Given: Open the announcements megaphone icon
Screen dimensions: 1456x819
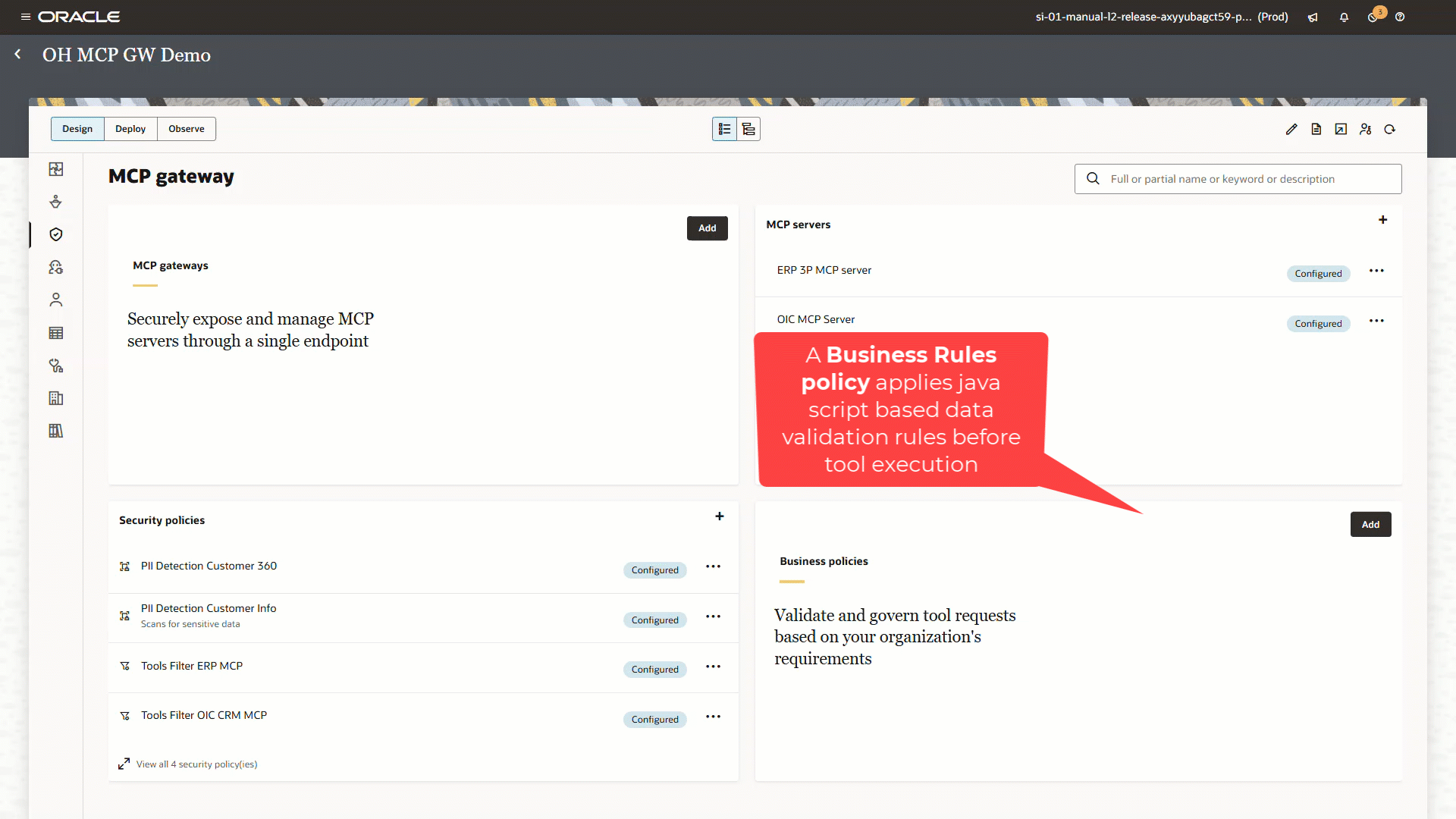Looking at the screenshot, I should pos(1313,17).
